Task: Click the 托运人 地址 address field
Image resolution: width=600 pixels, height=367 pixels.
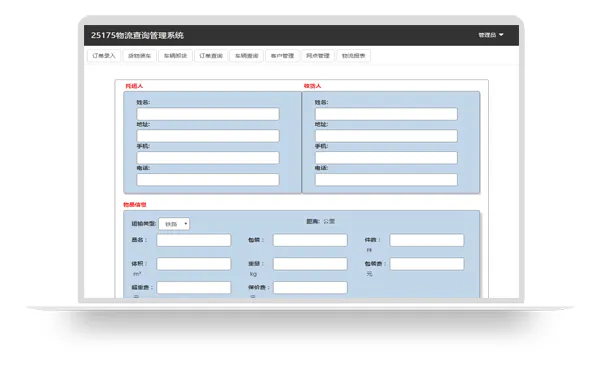Action: [x=208, y=136]
